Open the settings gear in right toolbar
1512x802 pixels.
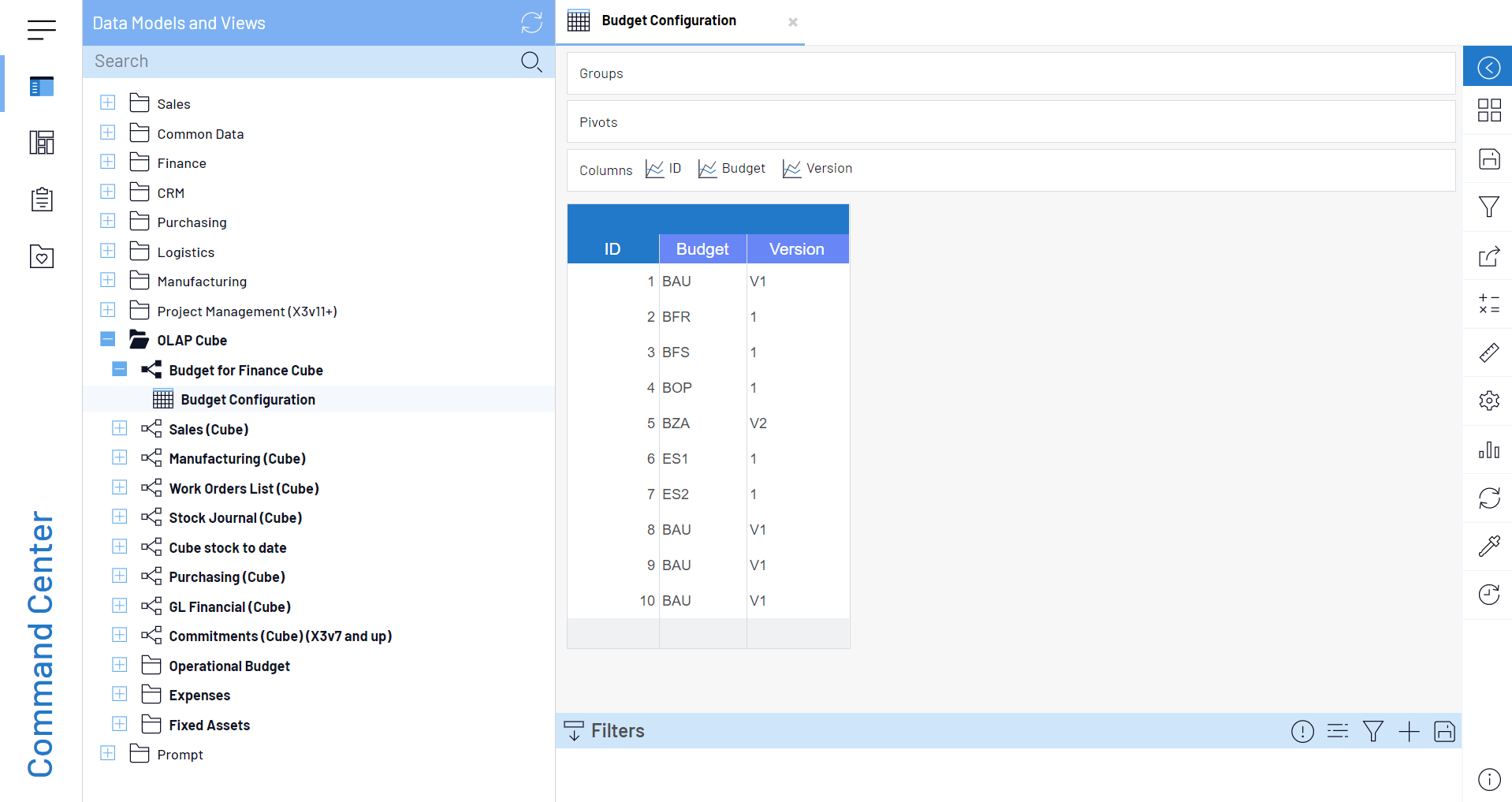click(x=1488, y=401)
